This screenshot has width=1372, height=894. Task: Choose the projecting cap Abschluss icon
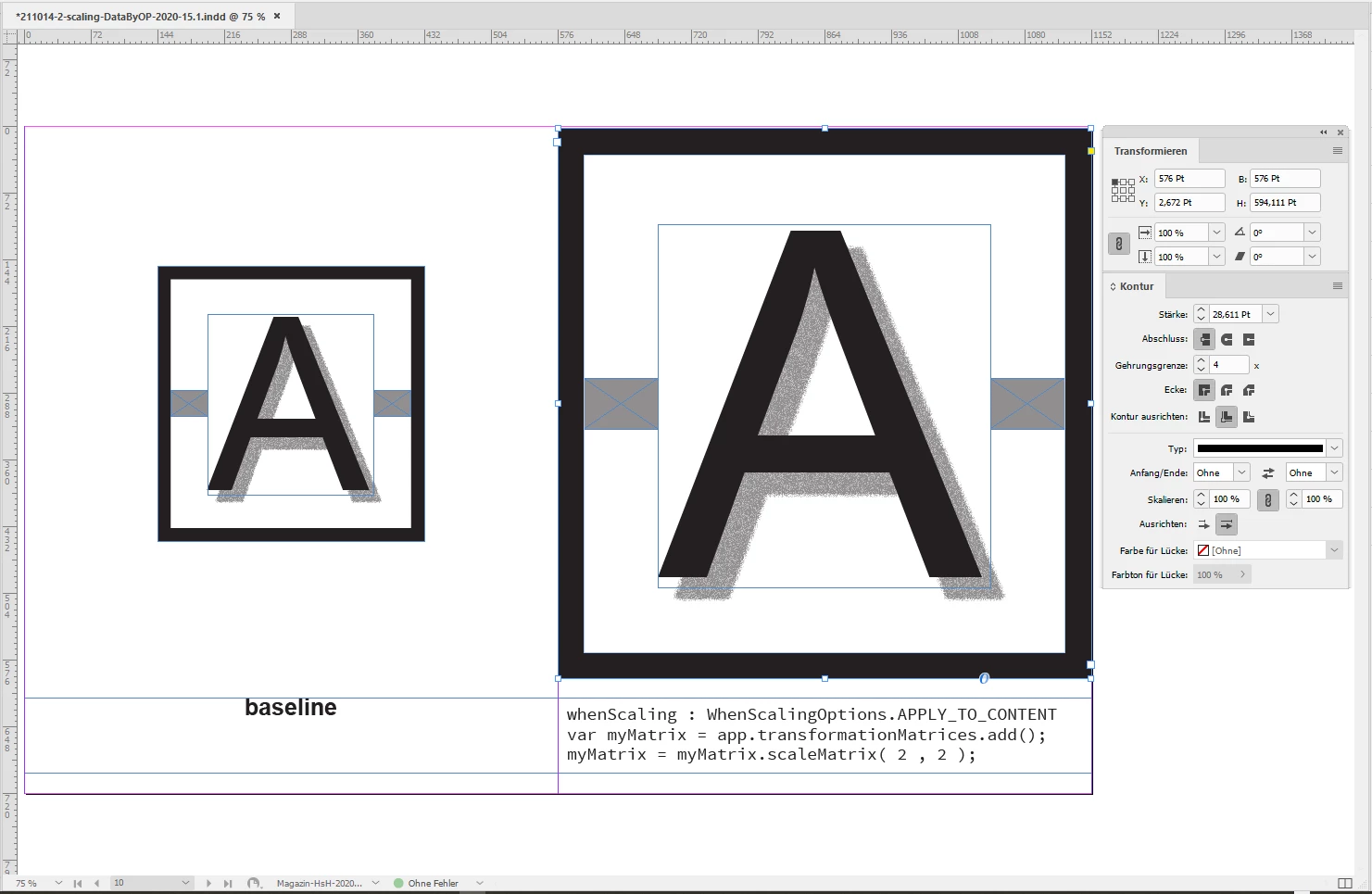[1249, 339]
